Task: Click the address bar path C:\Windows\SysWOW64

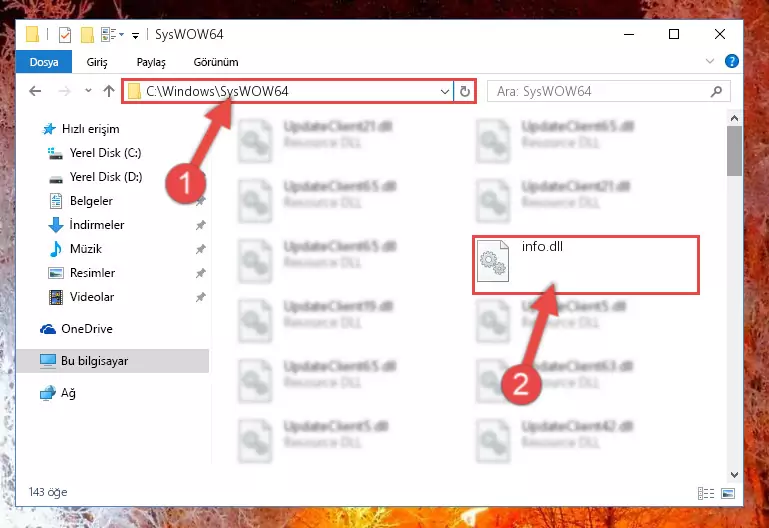Action: point(217,91)
